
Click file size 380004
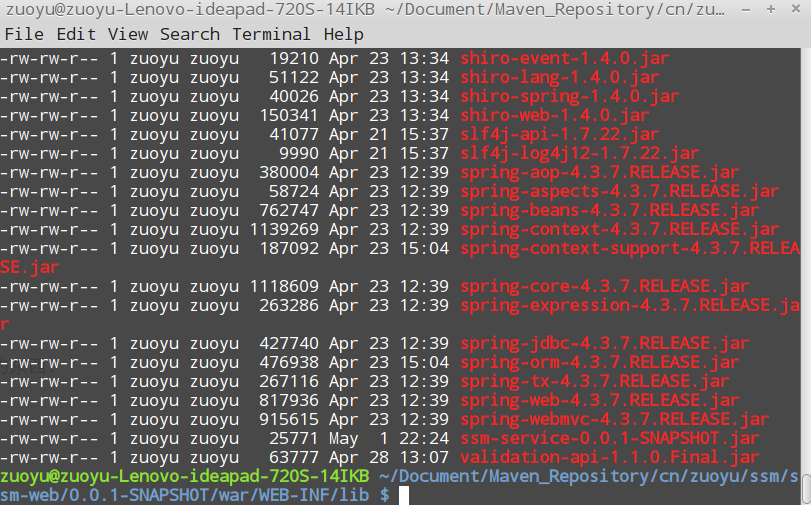tap(289, 172)
